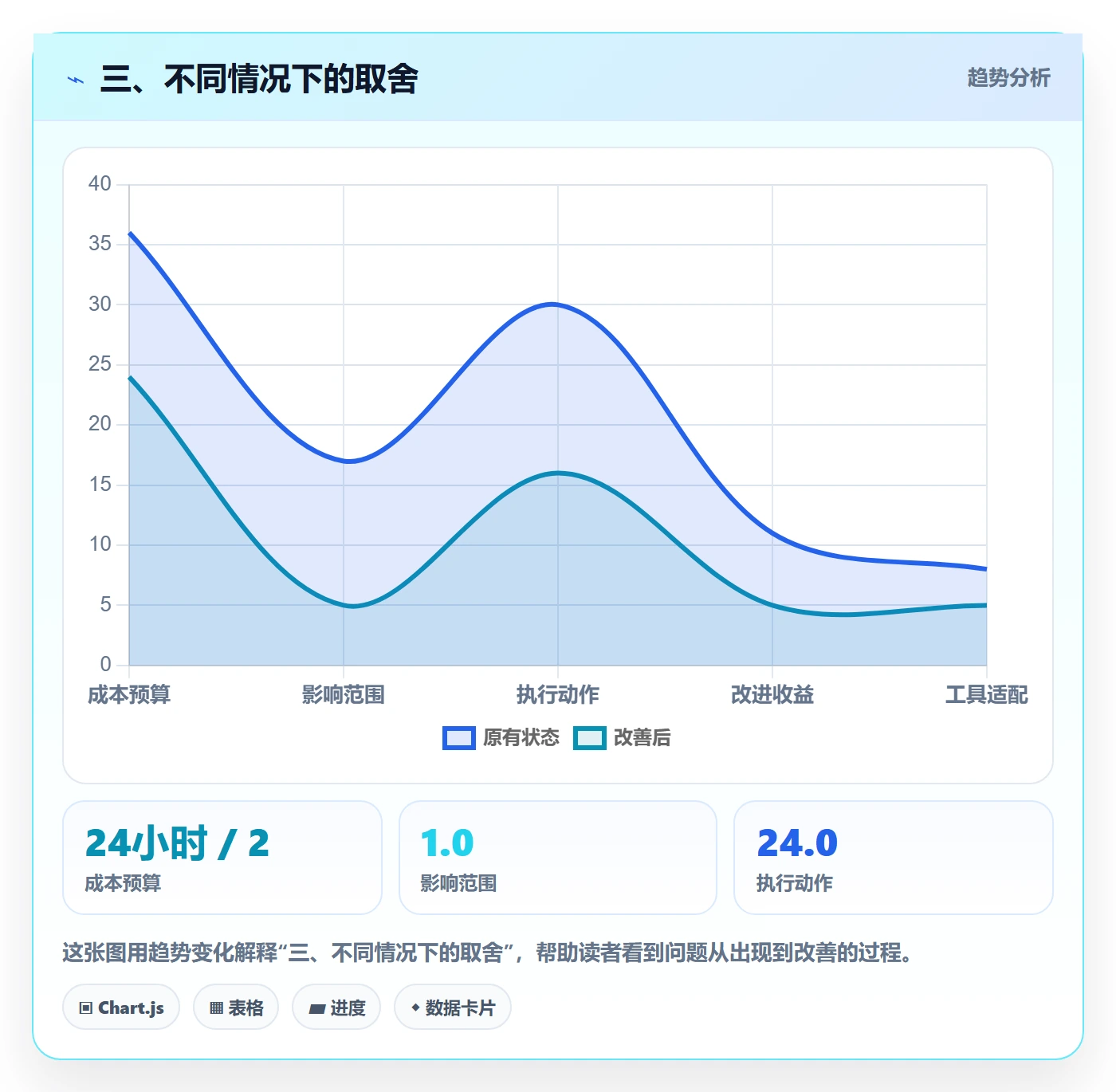
Task: Click the 执行动作 x-axis label
Action: 558,695
